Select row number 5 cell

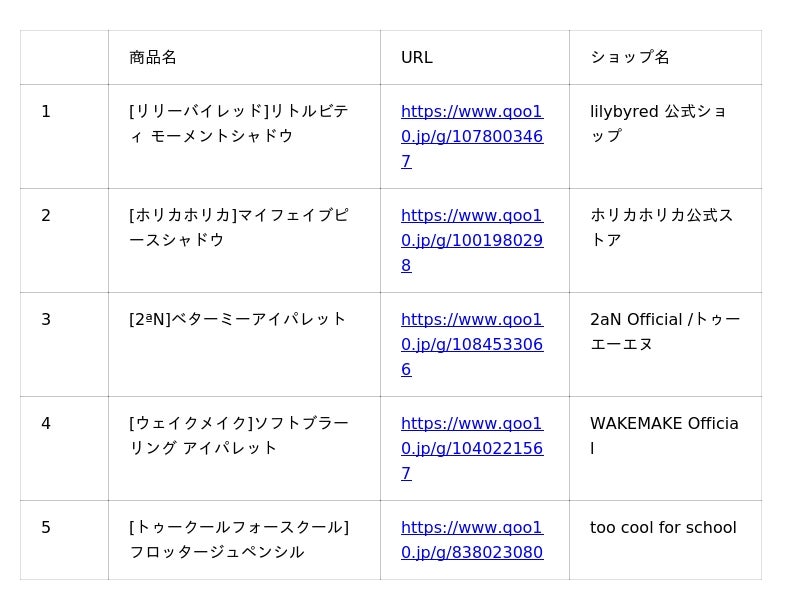(64, 540)
